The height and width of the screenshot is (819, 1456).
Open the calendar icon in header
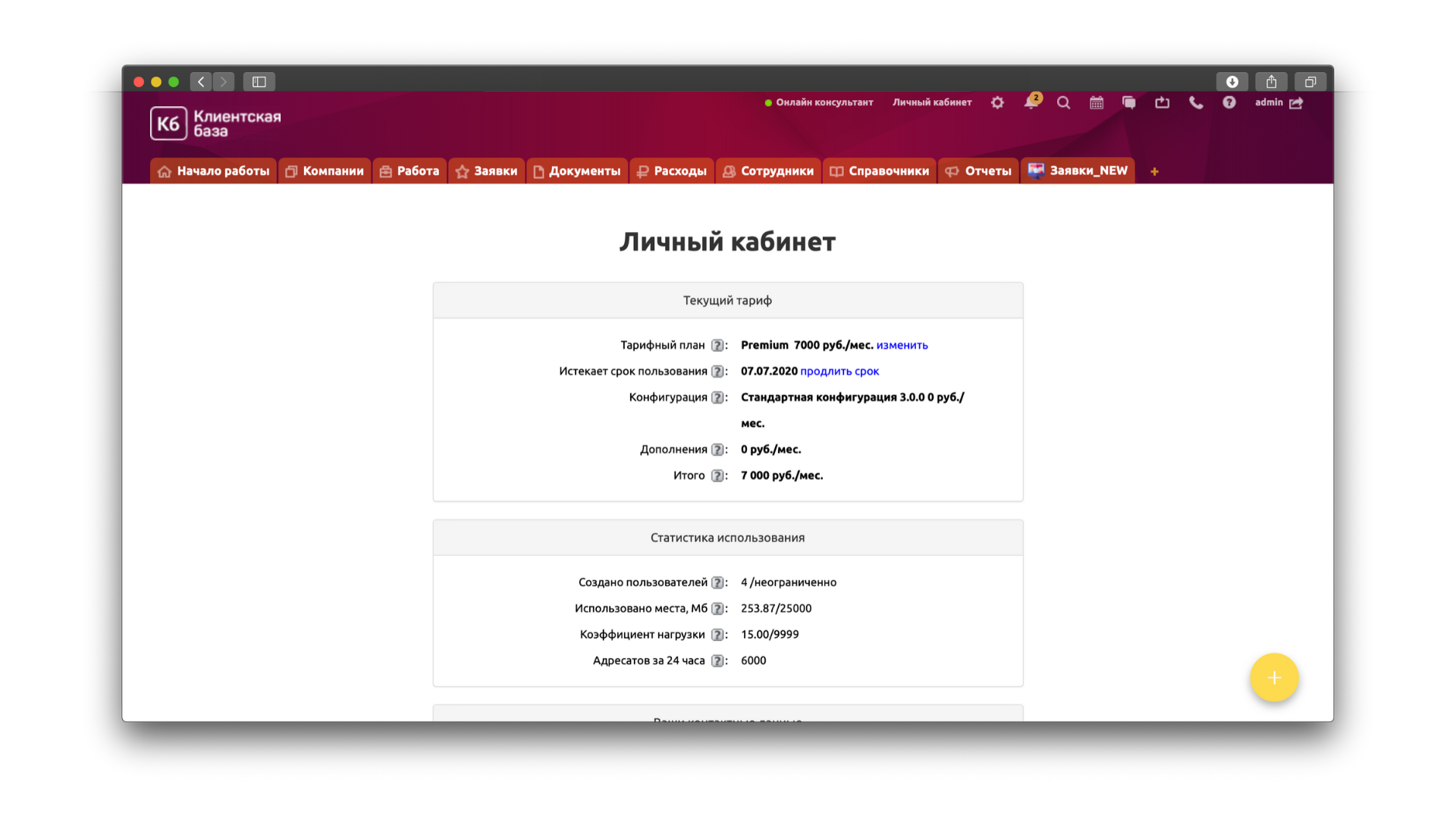tap(1097, 102)
